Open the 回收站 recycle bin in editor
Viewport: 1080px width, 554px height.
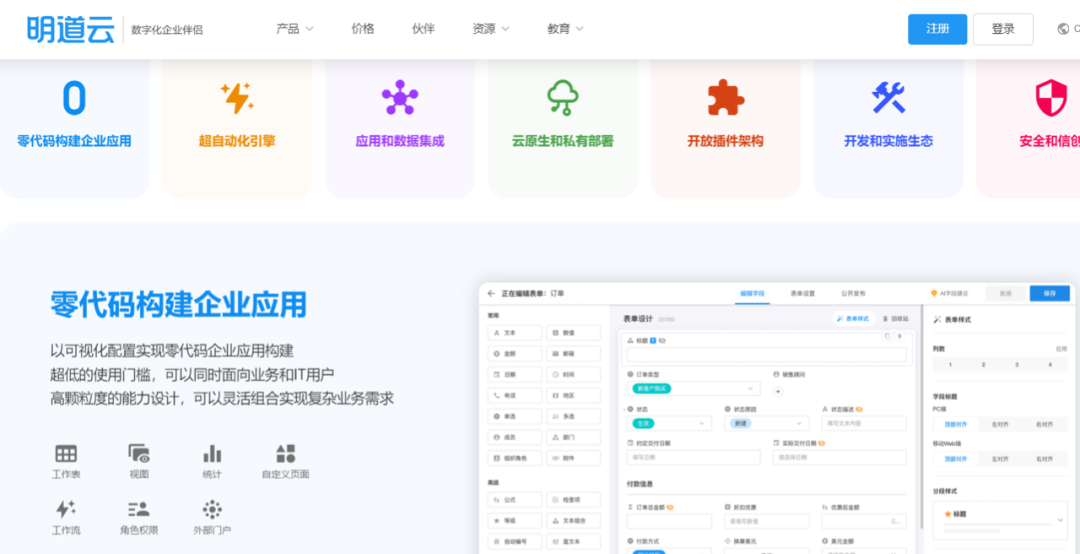pyautogui.click(x=895, y=319)
